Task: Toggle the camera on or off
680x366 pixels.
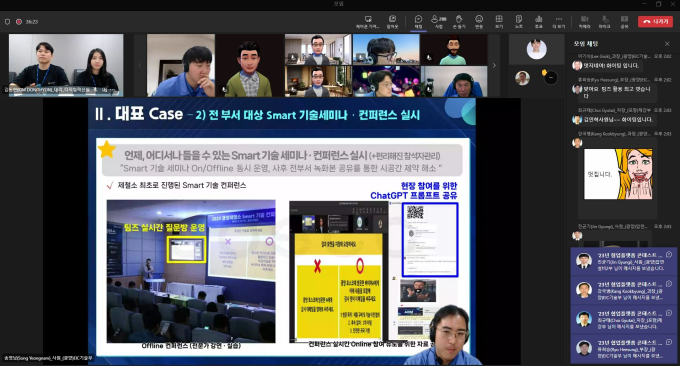Action: [584, 21]
